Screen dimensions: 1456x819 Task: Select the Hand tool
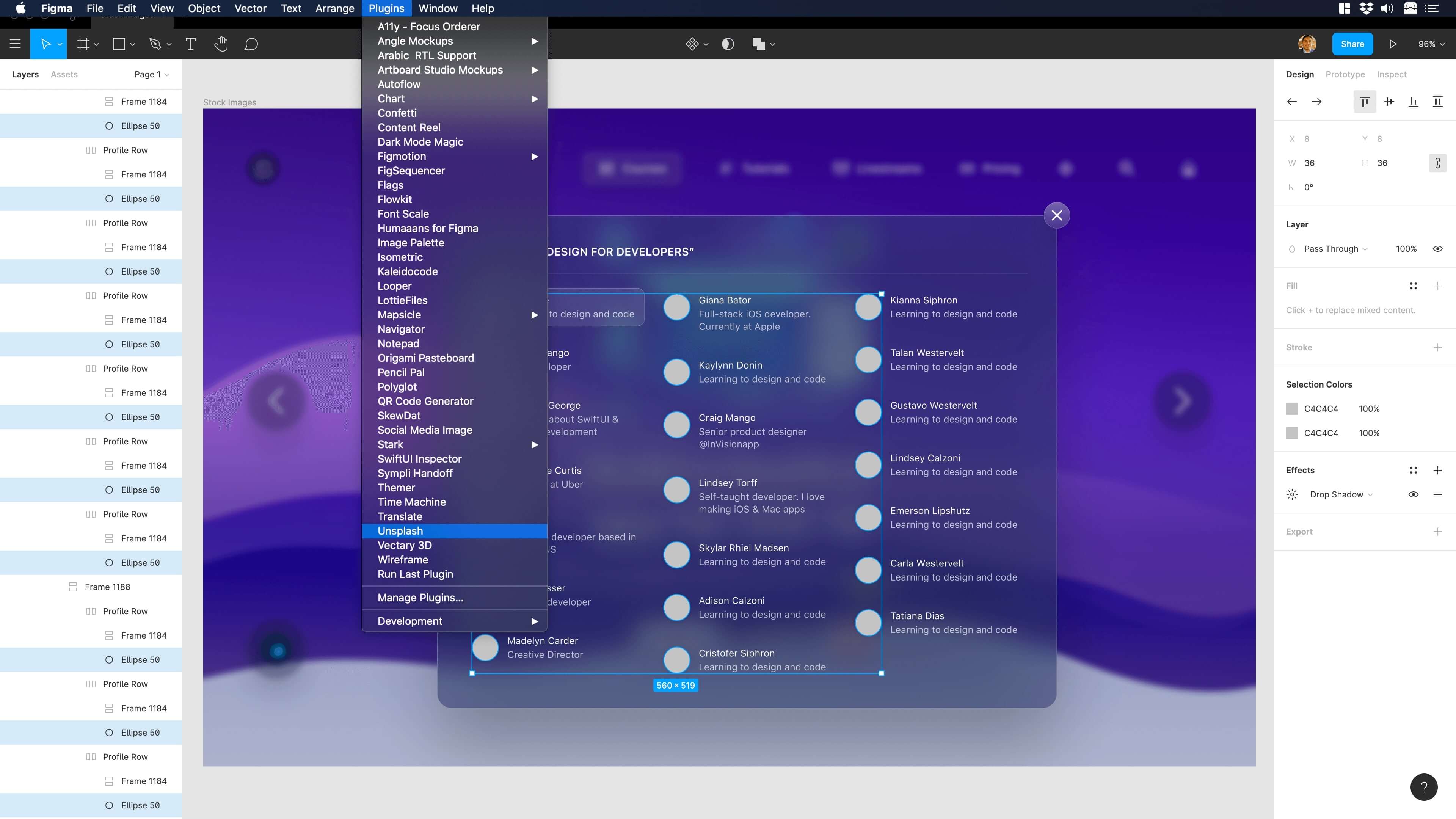[x=221, y=44]
